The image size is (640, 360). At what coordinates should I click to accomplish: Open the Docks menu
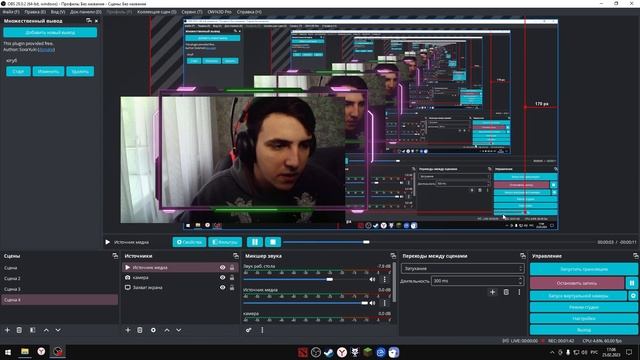coord(85,12)
